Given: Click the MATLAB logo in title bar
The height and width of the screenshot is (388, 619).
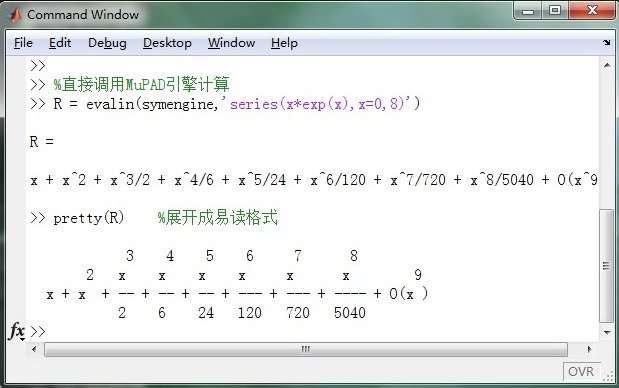Looking at the screenshot, I should [14, 15].
